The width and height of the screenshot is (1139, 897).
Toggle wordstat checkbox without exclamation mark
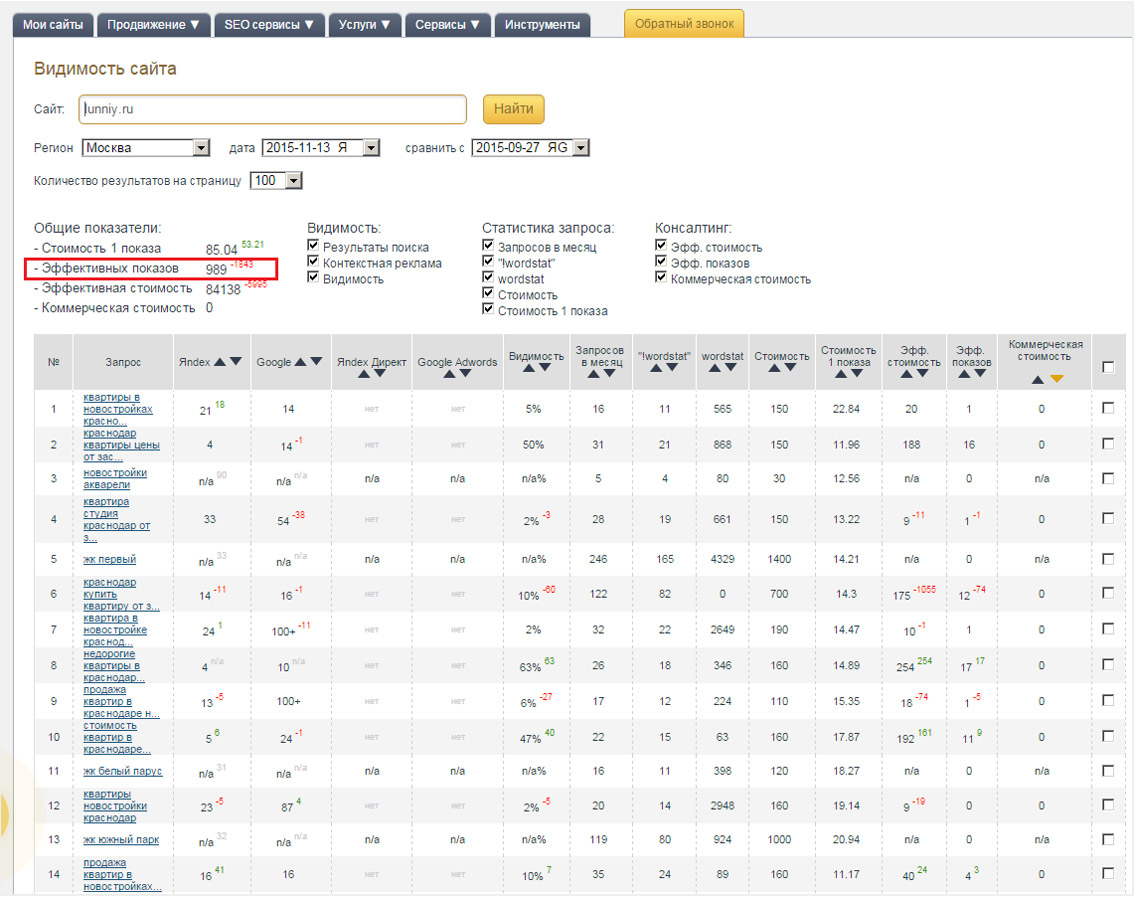click(488, 277)
